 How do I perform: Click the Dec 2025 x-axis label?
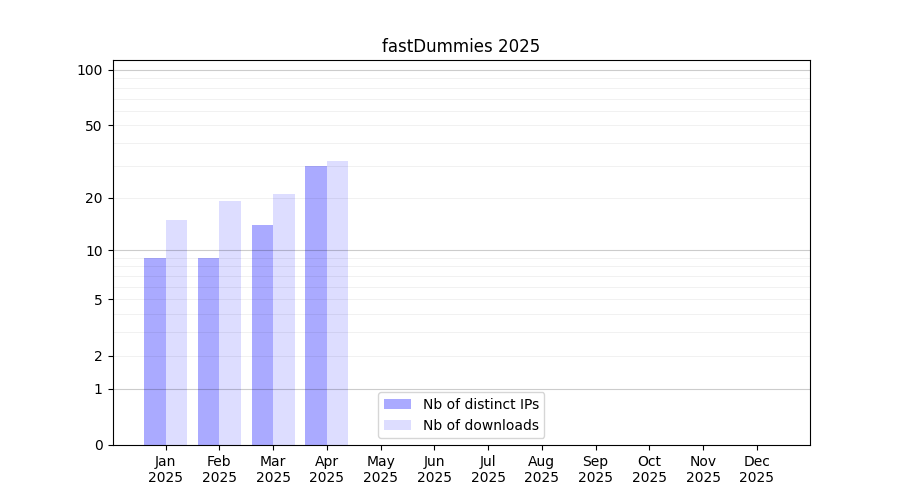[756, 469]
